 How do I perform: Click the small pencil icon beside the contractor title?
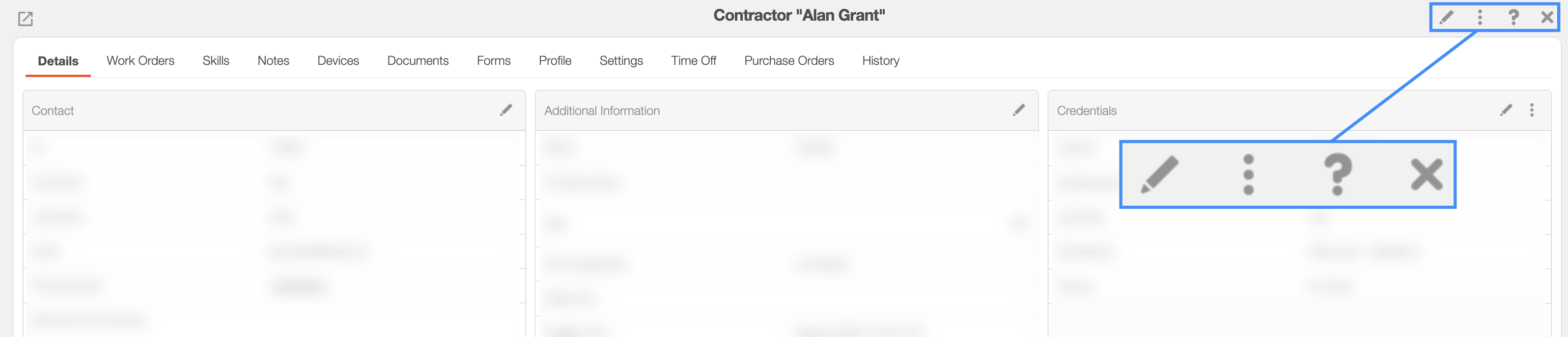tap(1446, 17)
